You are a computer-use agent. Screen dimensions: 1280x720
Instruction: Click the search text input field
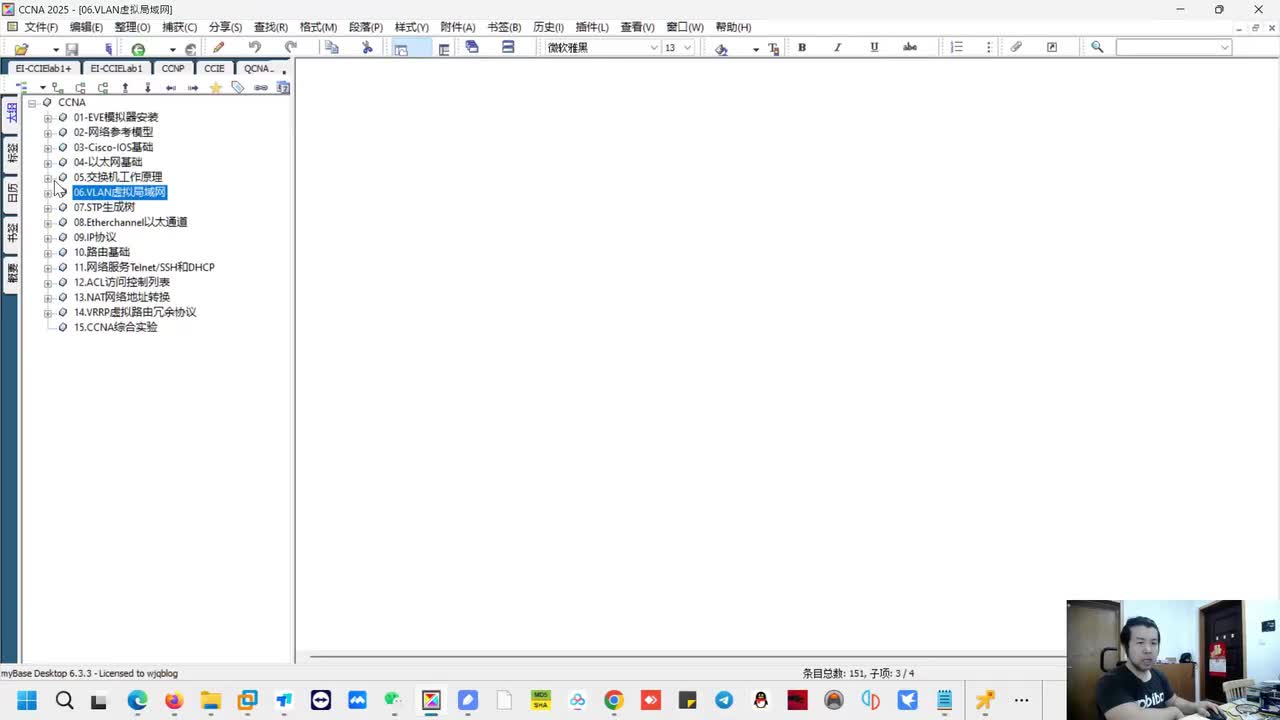(1167, 47)
